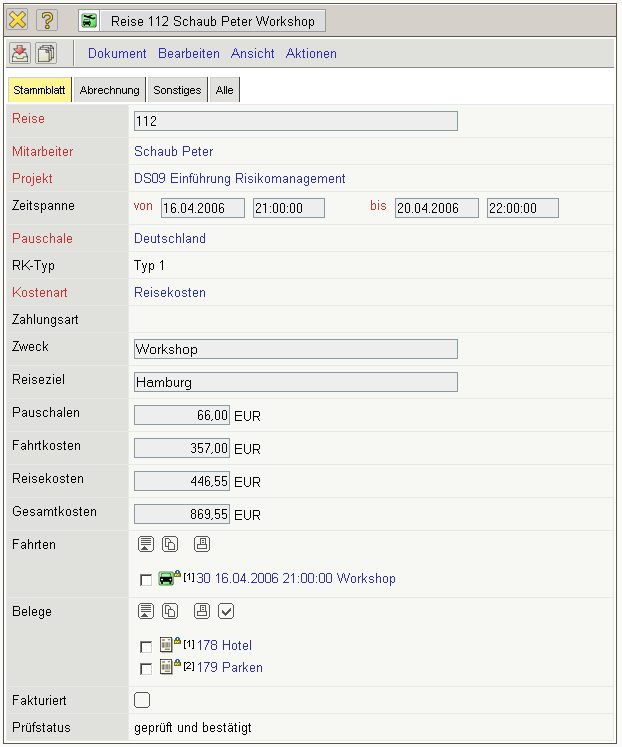The height and width of the screenshot is (747, 622).
Task: Click the yellow X close icon
Action: click(17, 21)
